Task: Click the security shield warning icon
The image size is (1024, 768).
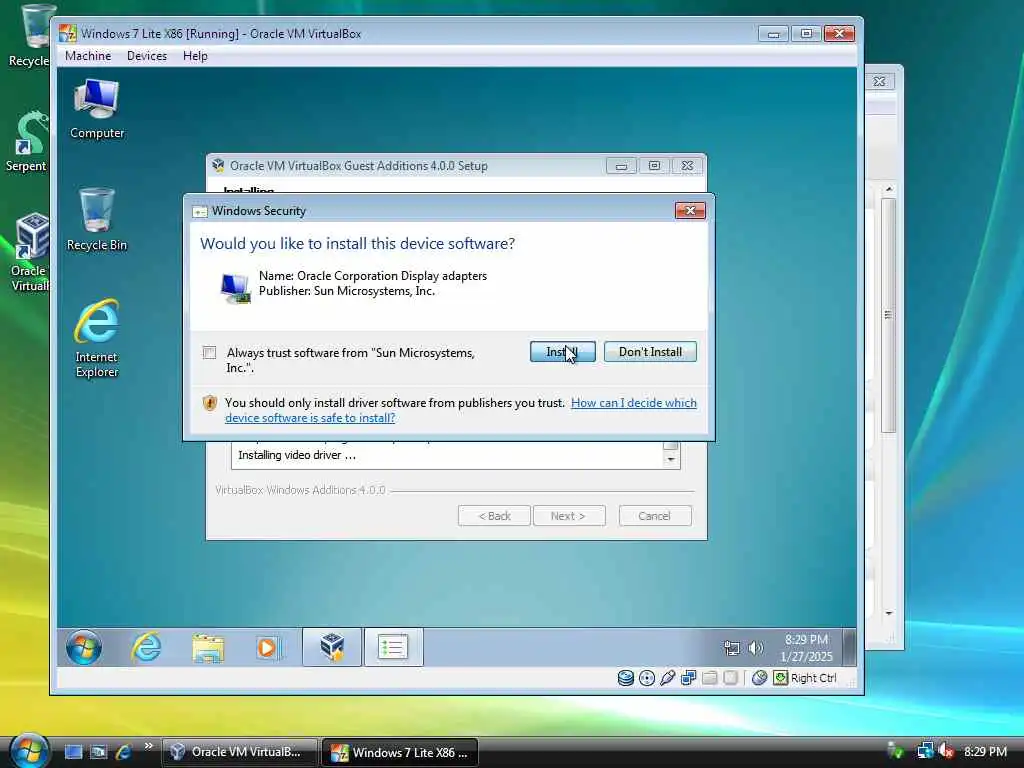Action: coord(209,403)
